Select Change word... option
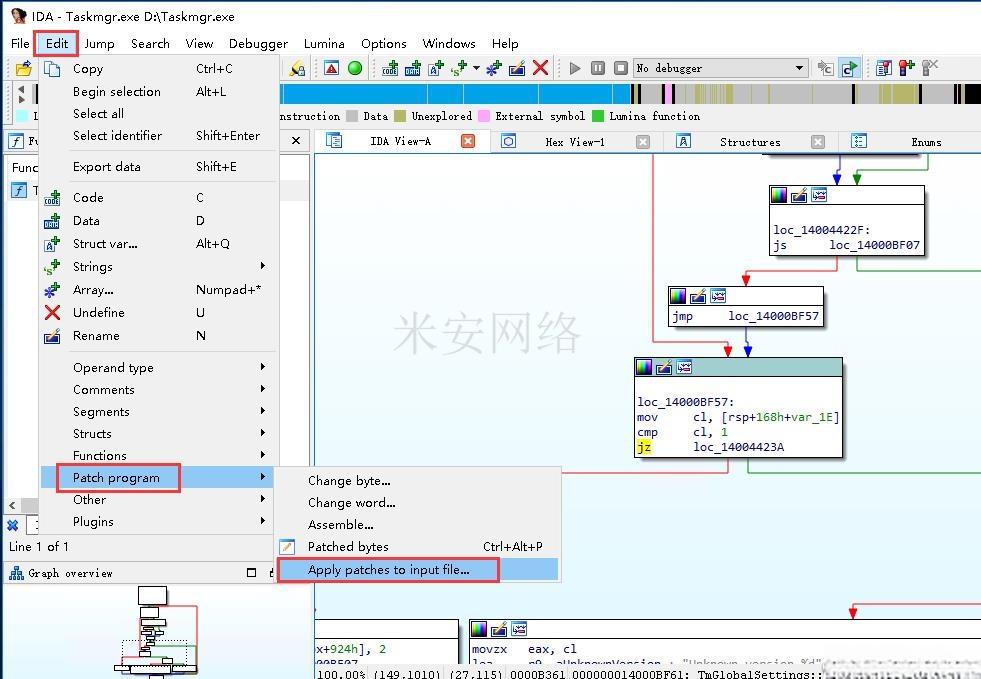Screen dimensions: 981x679 click(x=417, y=503)
